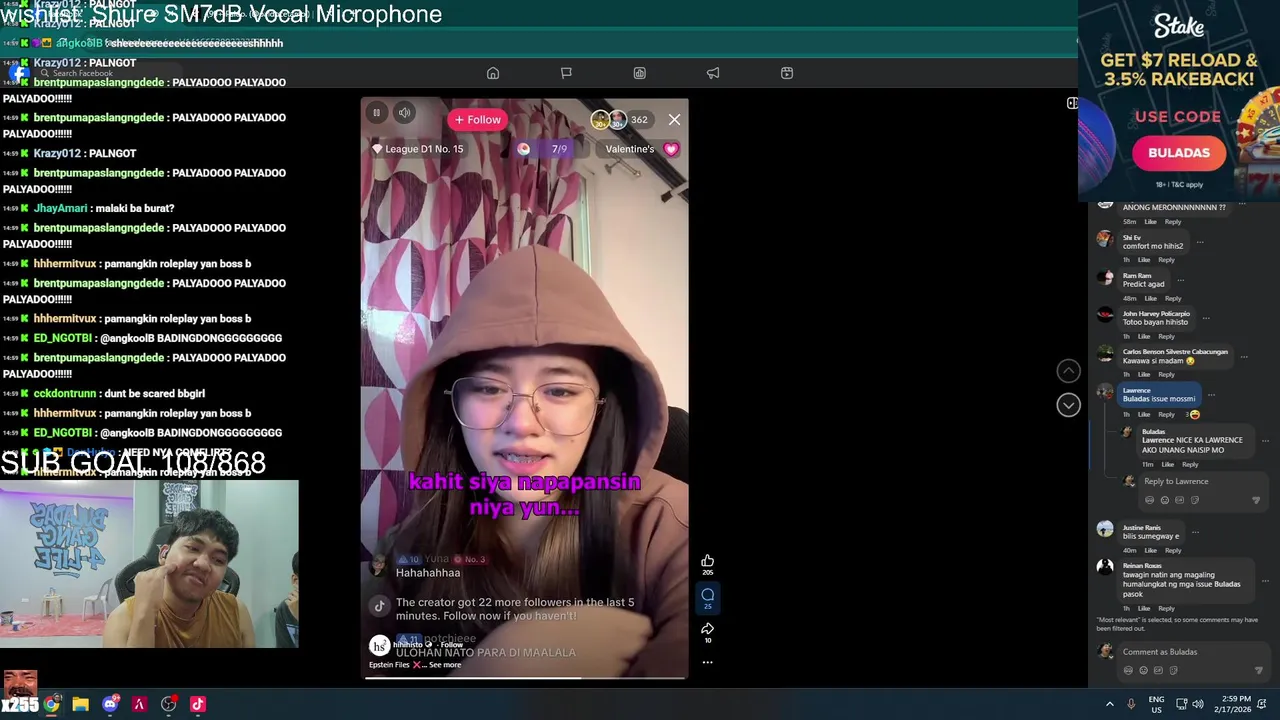
Task: Open the Valentine's event badge
Action: pyautogui.click(x=641, y=149)
